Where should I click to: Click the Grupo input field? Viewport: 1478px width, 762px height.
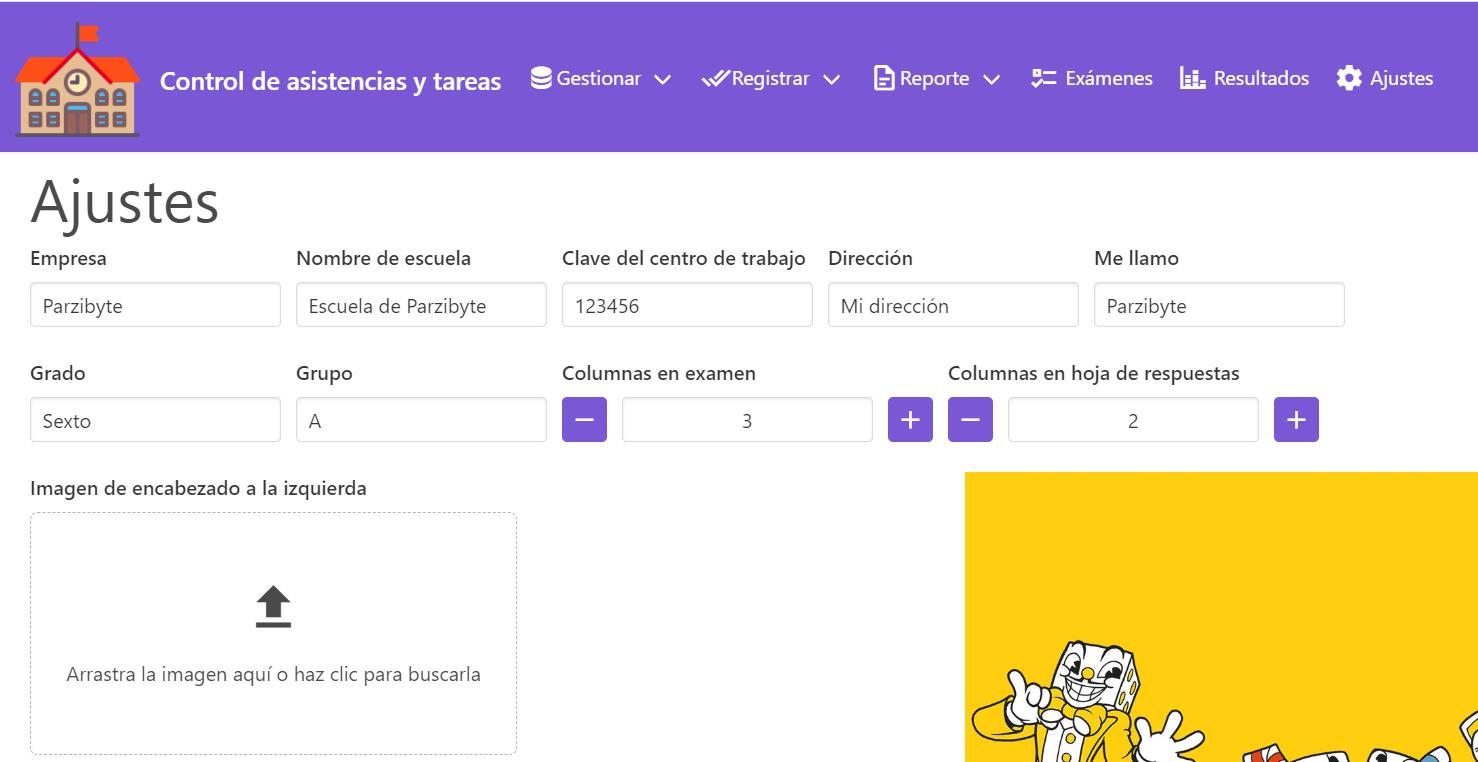pyautogui.click(x=421, y=420)
